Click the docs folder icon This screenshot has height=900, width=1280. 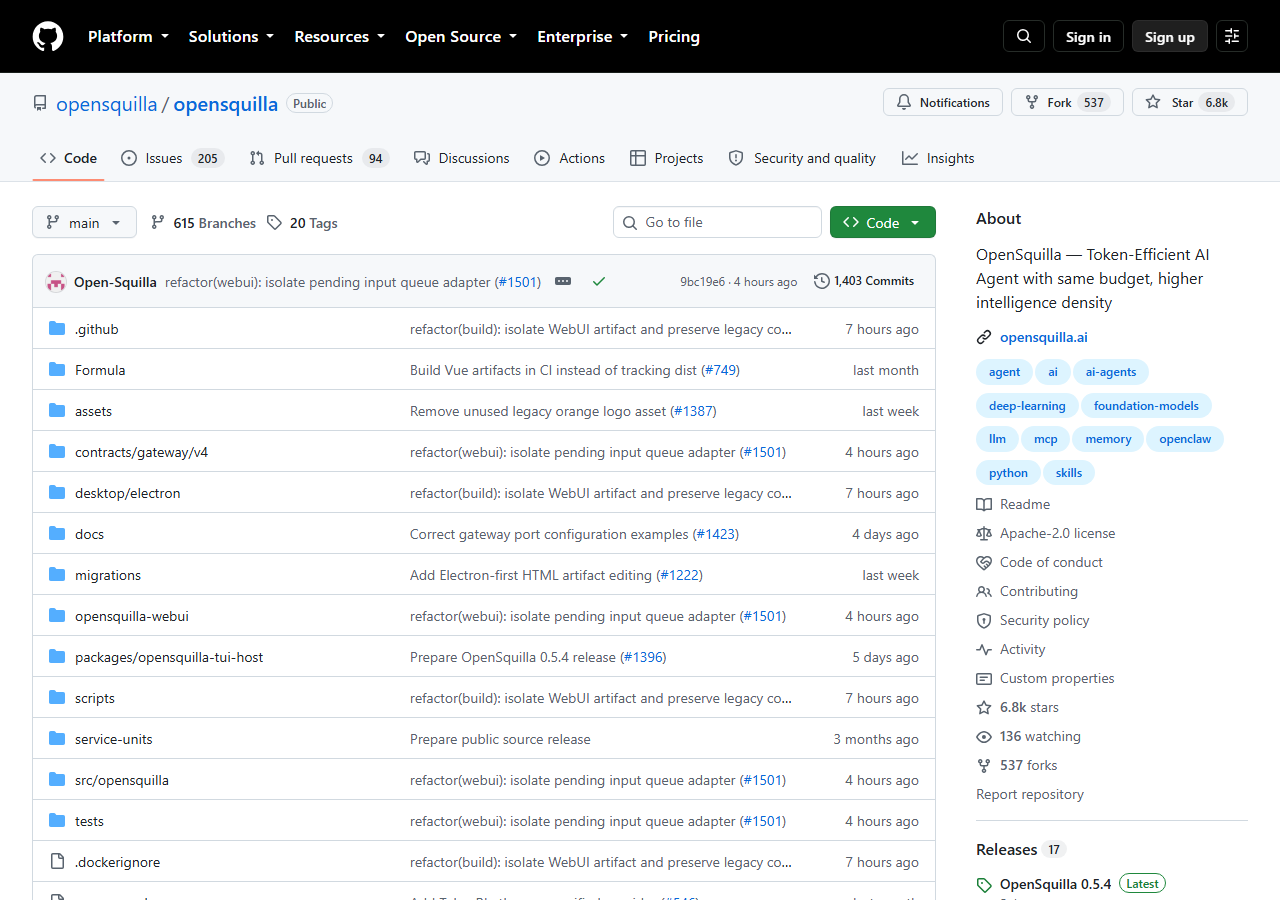(x=57, y=534)
